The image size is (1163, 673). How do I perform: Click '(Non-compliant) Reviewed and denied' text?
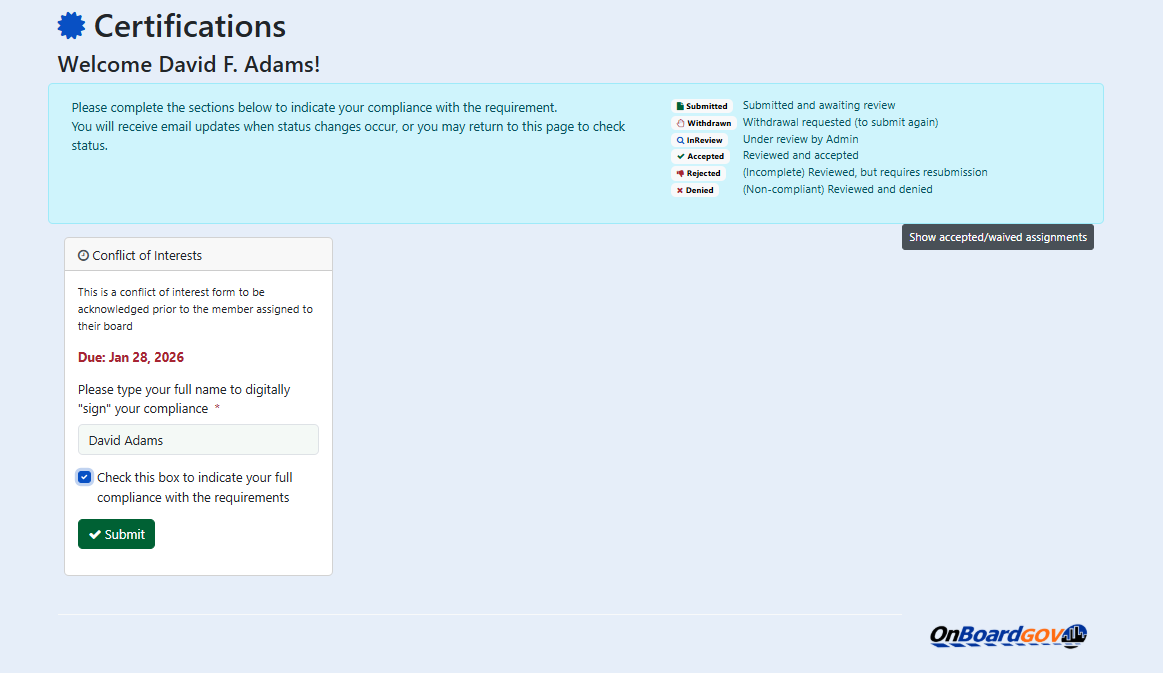pos(837,190)
